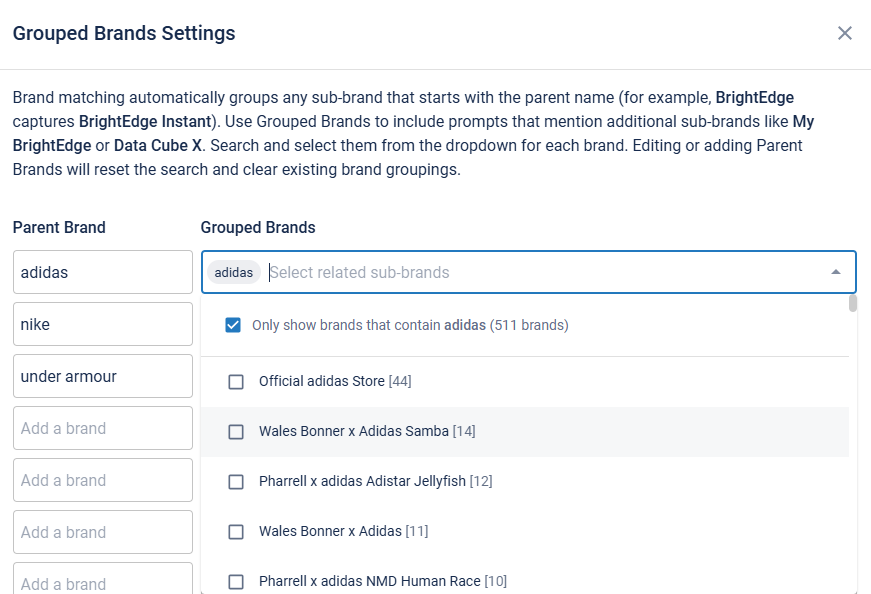Check the Official adidas Store box
This screenshot has height=594, width=871.
point(236,382)
